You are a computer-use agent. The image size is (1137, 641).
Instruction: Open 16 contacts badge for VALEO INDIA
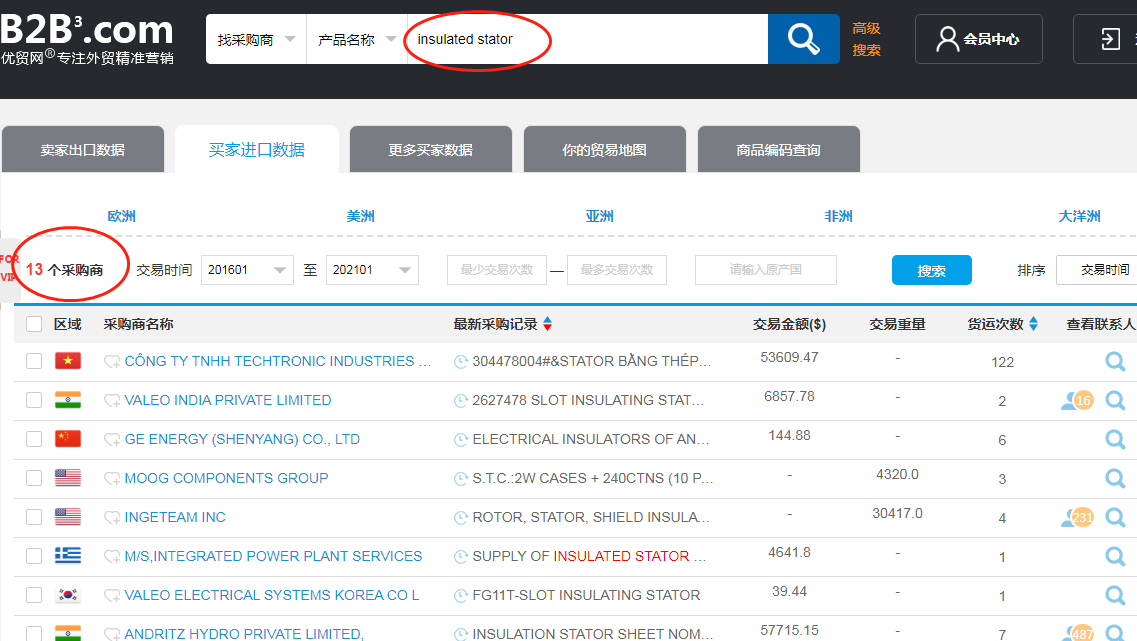pos(1077,400)
